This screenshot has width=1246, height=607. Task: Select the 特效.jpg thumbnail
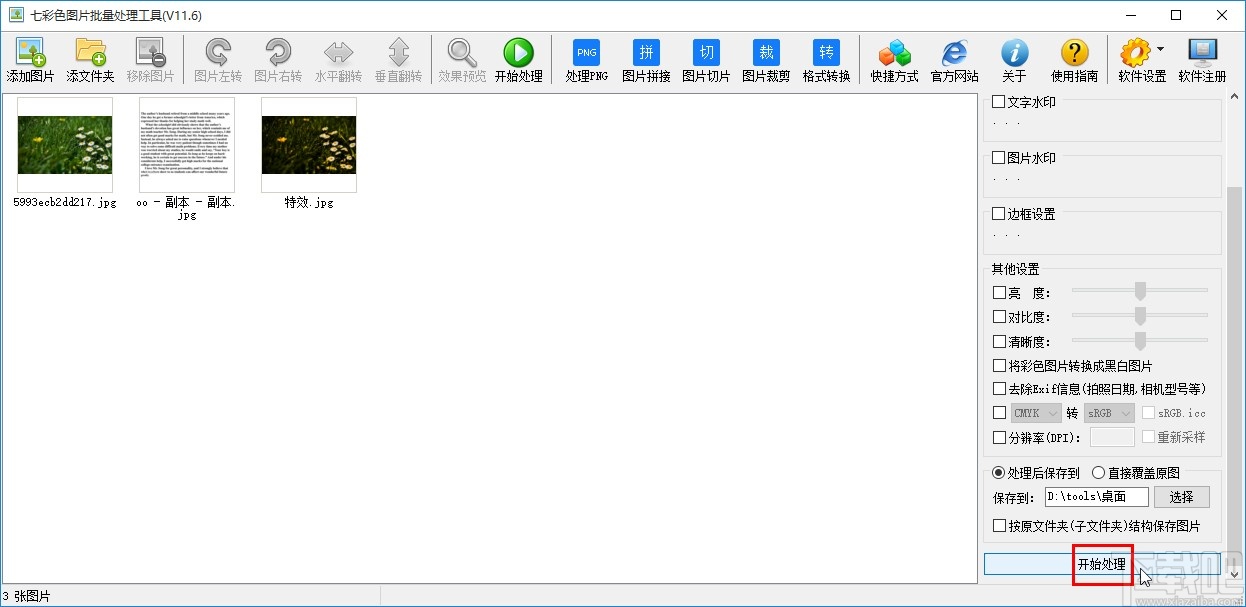[x=308, y=145]
